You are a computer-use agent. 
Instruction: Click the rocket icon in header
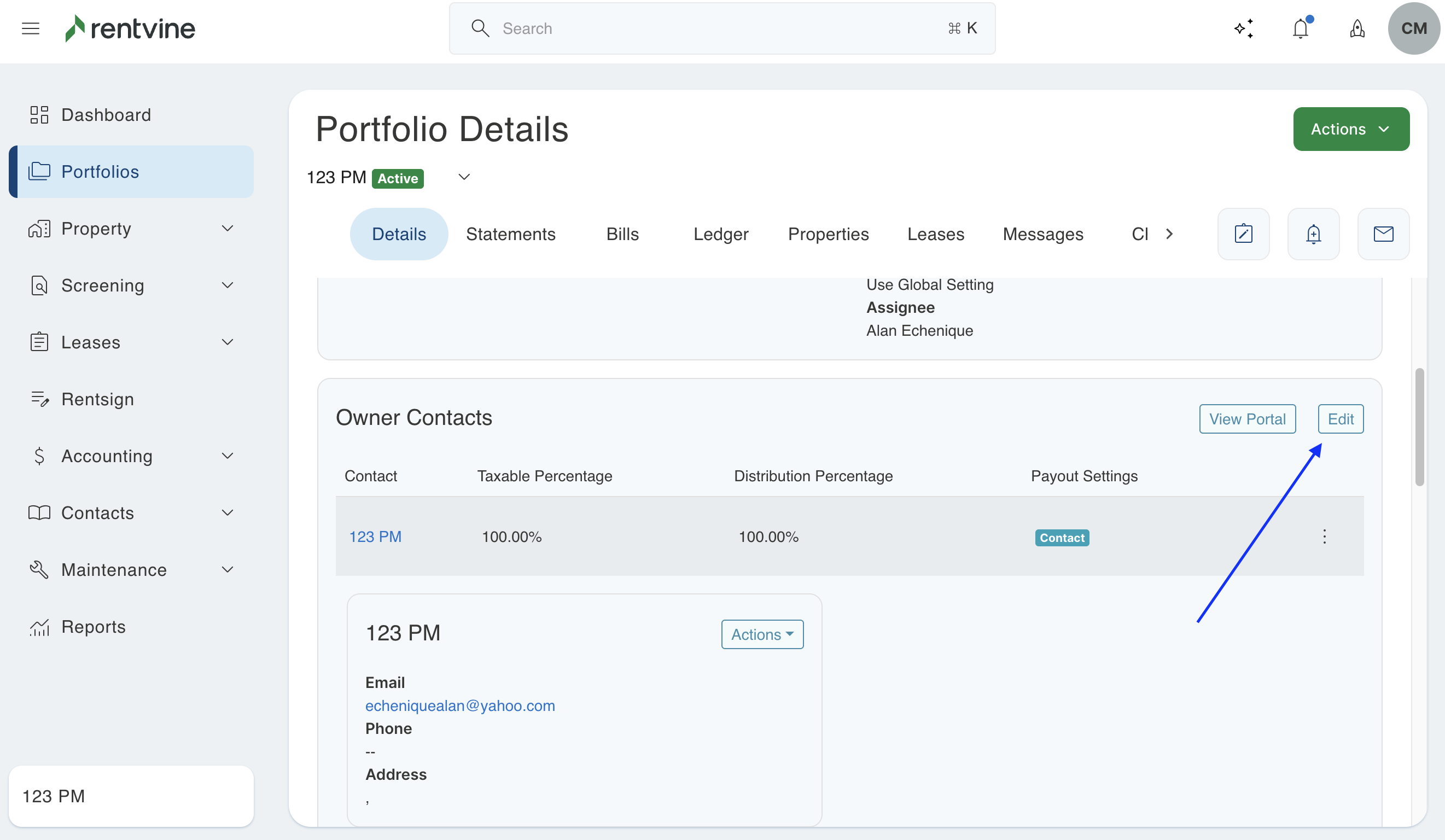pos(1357,28)
